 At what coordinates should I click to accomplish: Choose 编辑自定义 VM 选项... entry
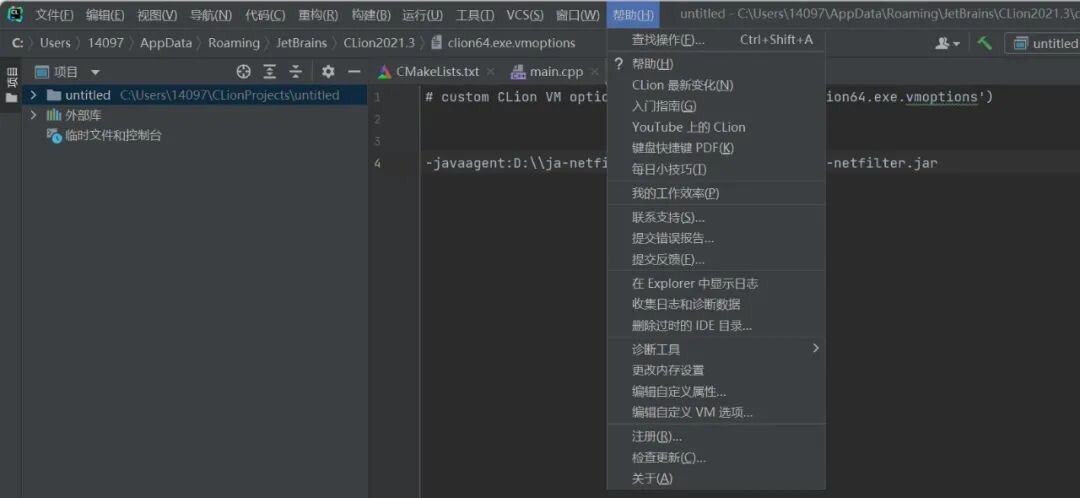tap(716, 413)
